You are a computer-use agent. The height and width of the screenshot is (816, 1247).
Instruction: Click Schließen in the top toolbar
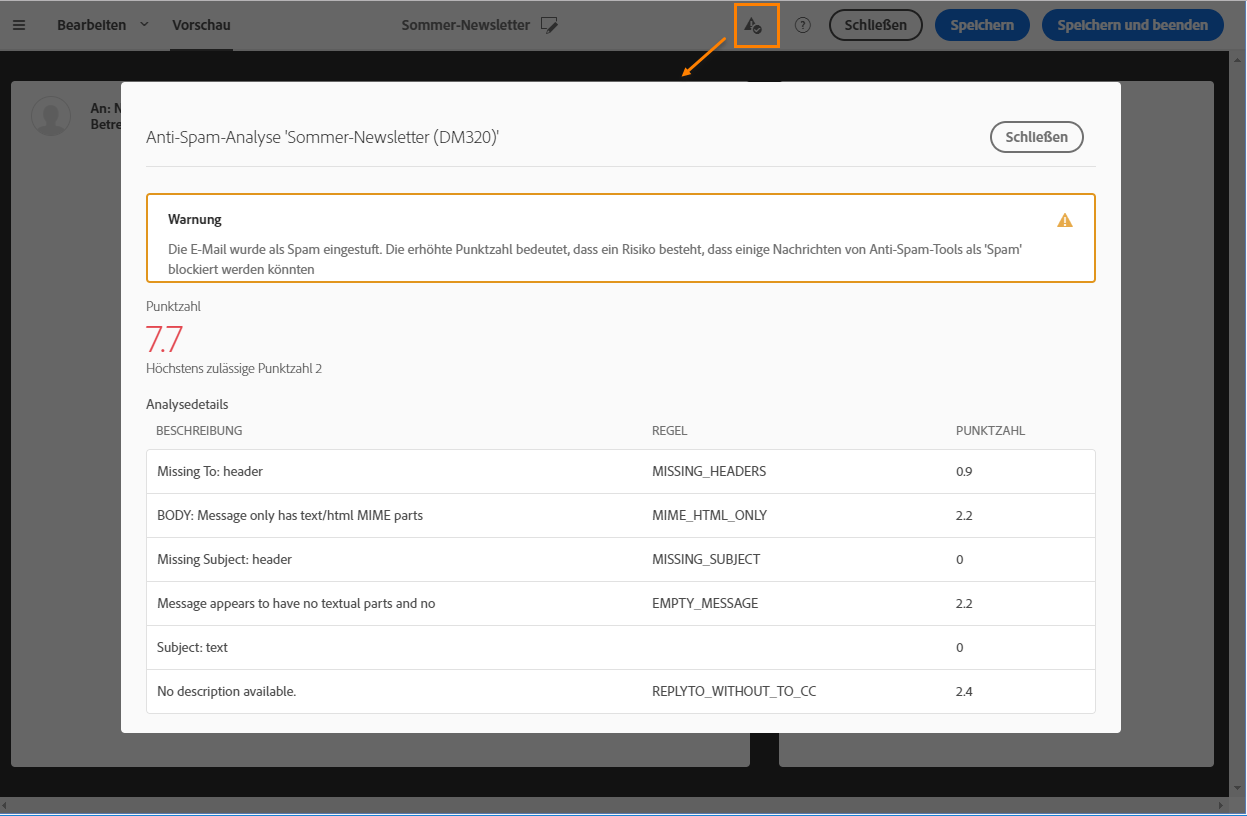(x=875, y=26)
